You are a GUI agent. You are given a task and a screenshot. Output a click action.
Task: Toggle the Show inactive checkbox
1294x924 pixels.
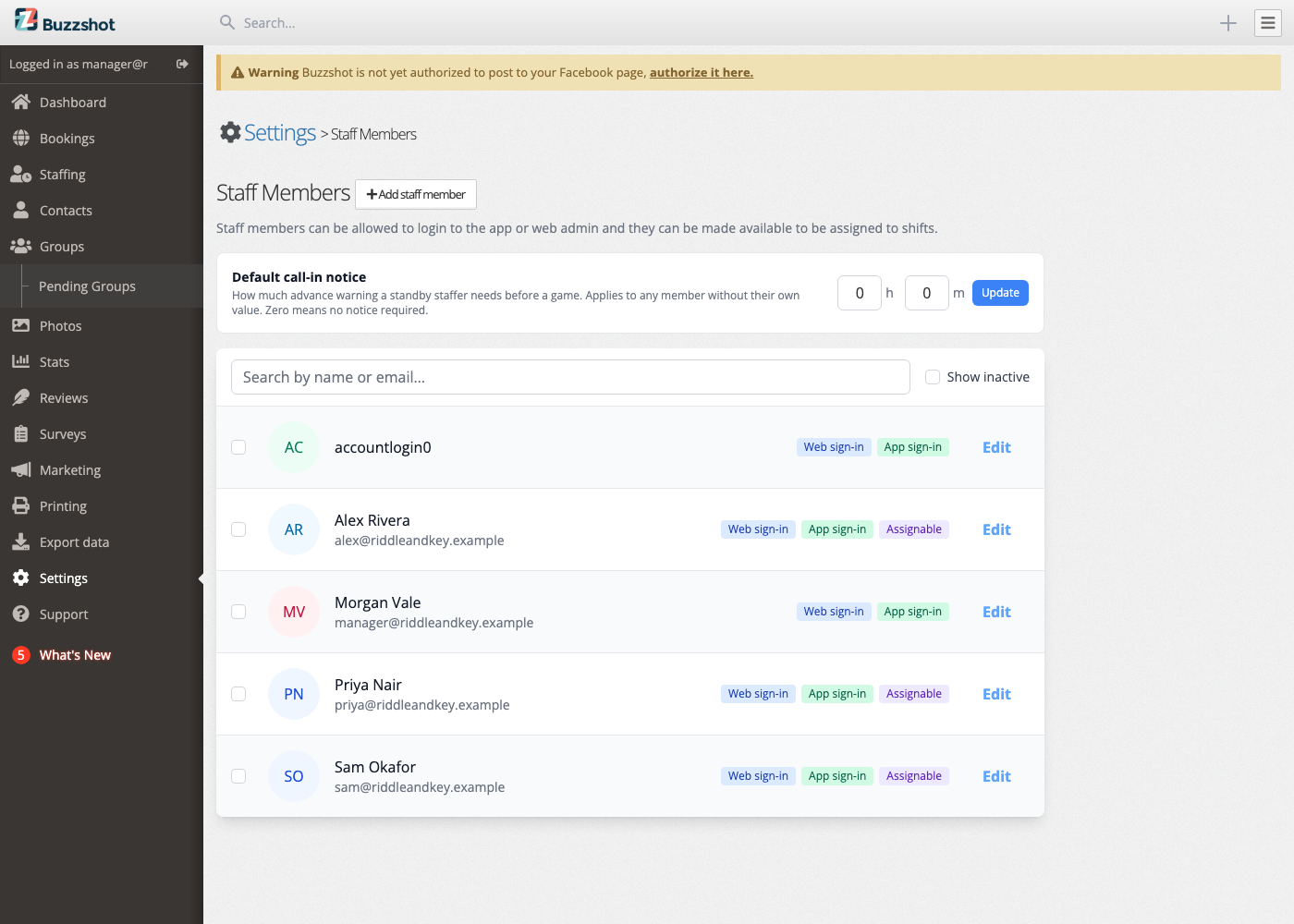[x=933, y=377]
